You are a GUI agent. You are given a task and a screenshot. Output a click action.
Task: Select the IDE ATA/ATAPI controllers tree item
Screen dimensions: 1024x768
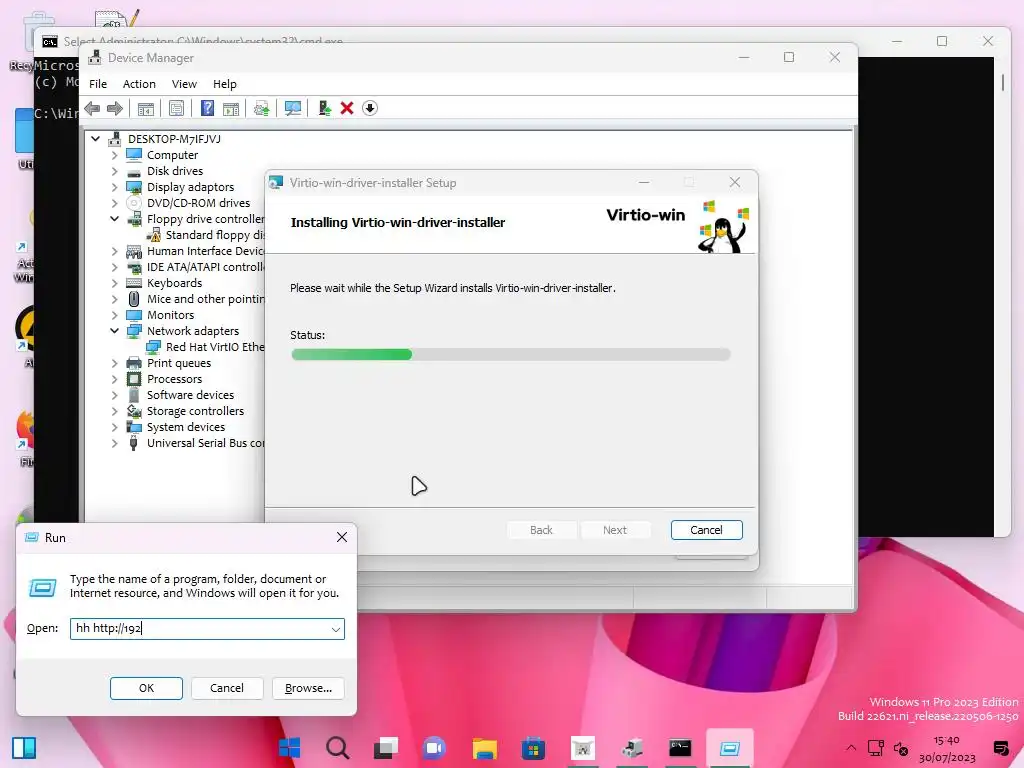click(206, 267)
